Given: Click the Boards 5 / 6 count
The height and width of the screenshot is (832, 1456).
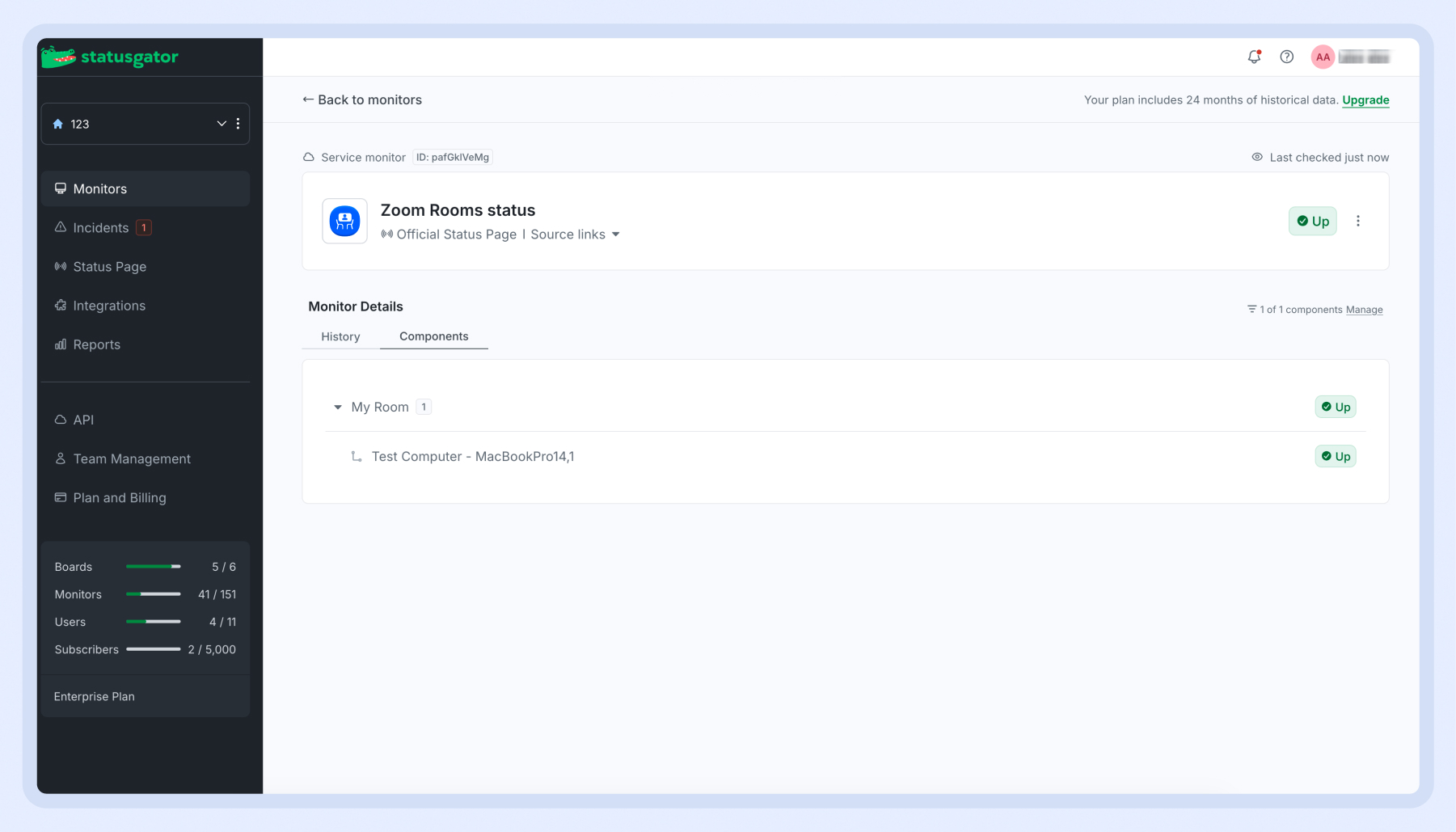Looking at the screenshot, I should coord(224,567).
